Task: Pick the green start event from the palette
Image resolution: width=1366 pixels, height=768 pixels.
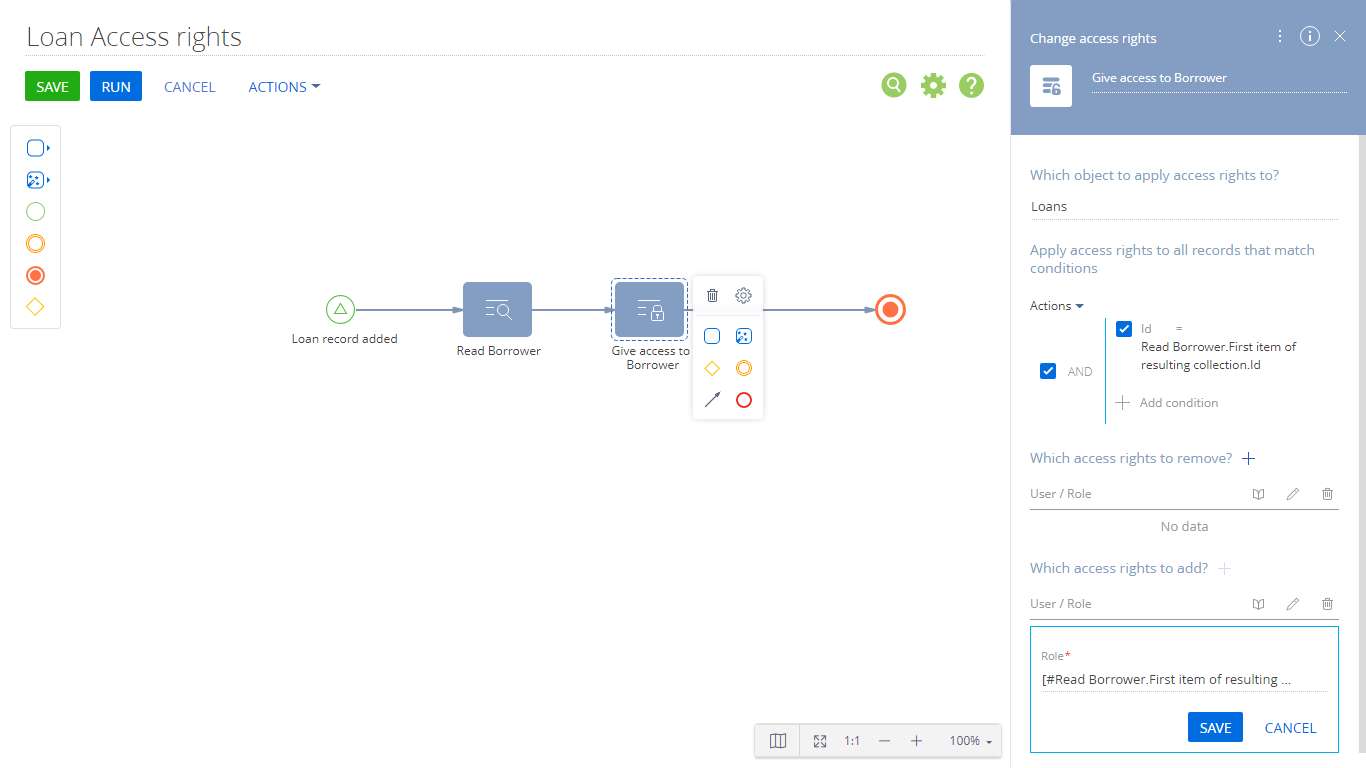Action: pyautogui.click(x=35, y=212)
